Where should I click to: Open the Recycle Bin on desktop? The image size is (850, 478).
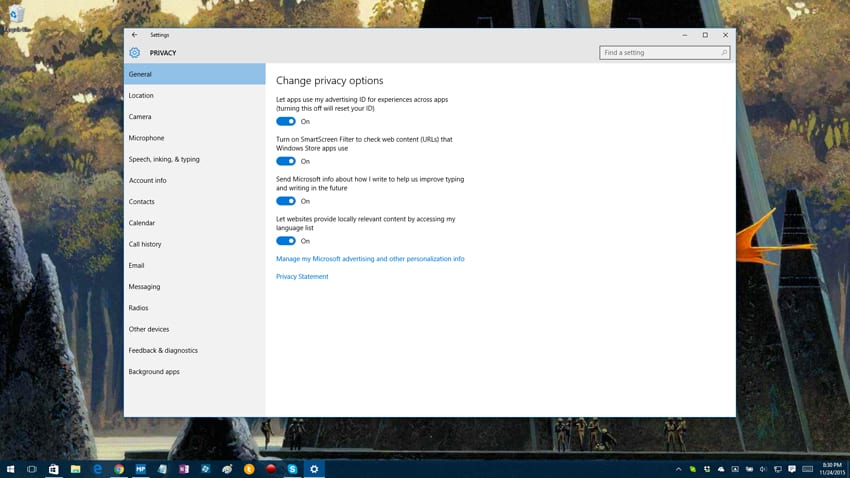(16, 17)
